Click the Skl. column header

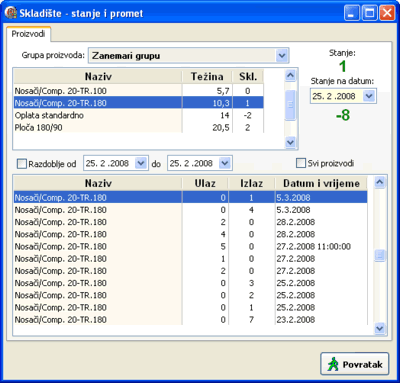[x=248, y=76]
